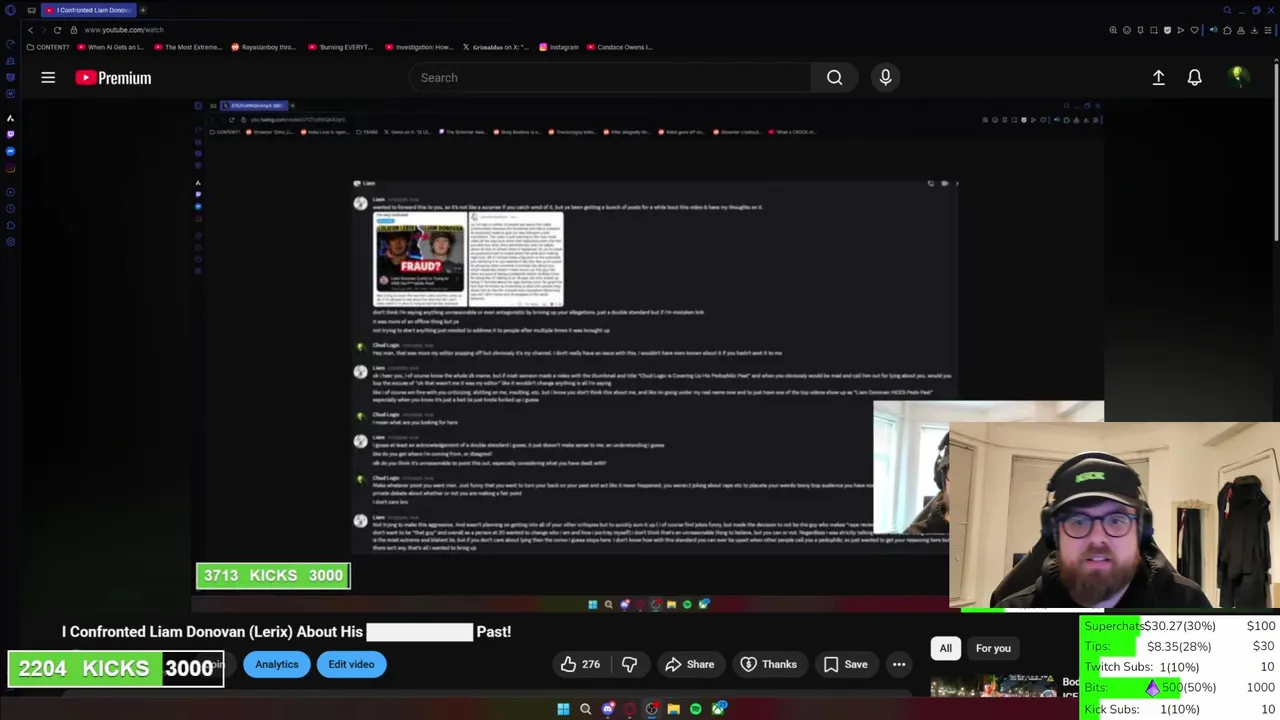Open the pin toolbar icon

(1140, 30)
